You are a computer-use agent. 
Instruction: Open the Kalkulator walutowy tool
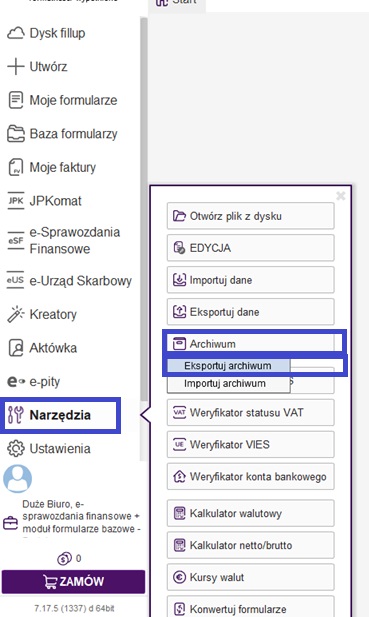click(x=250, y=513)
